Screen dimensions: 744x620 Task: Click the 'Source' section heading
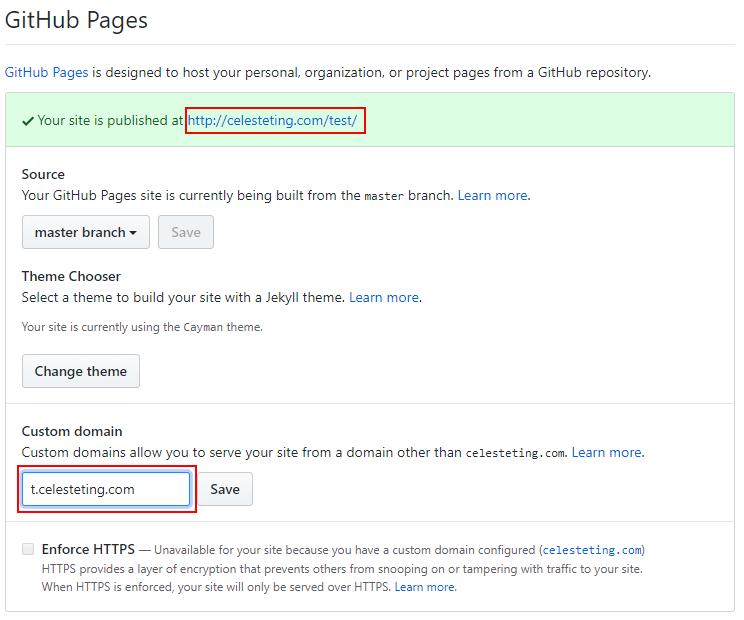coord(43,174)
